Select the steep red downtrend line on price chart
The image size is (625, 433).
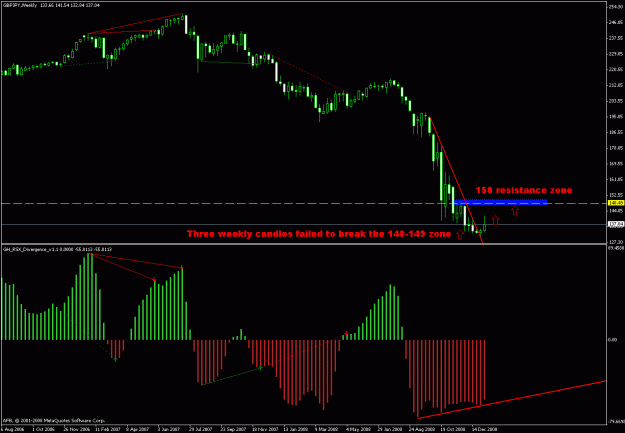[456, 179]
